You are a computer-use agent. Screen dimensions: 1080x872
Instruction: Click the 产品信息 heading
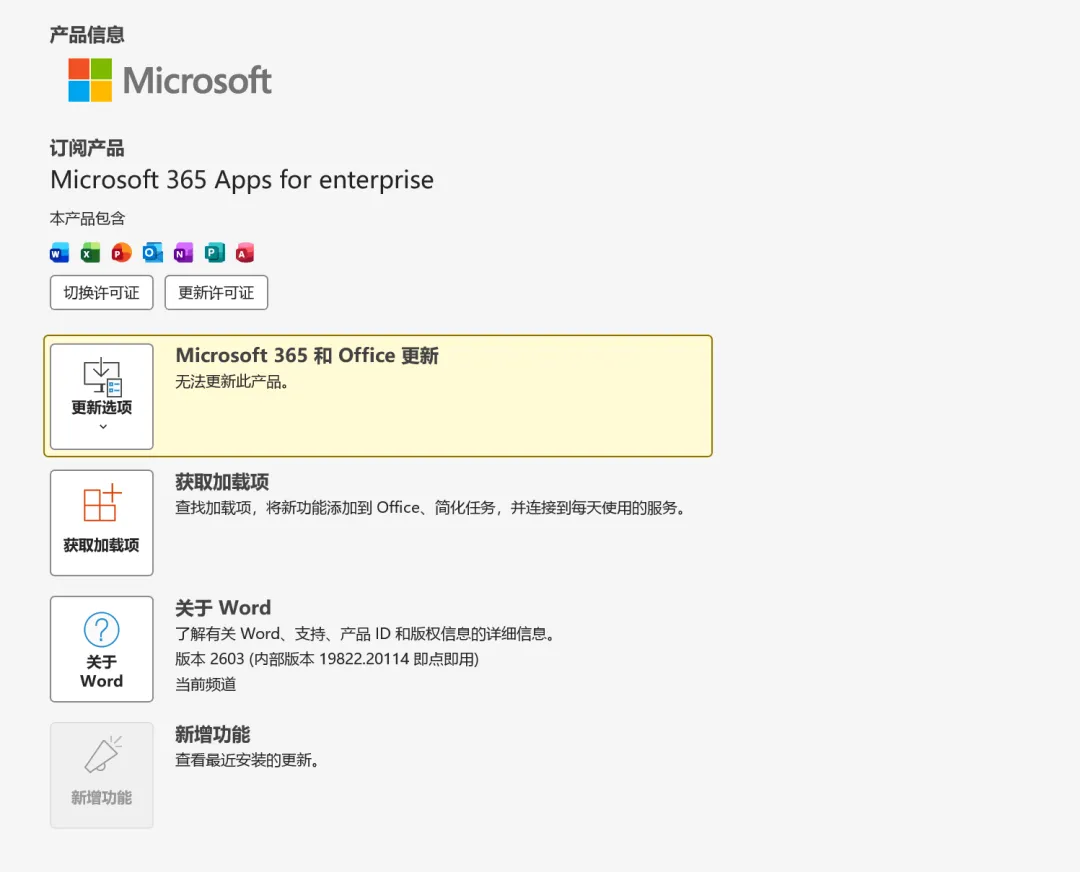(x=87, y=35)
